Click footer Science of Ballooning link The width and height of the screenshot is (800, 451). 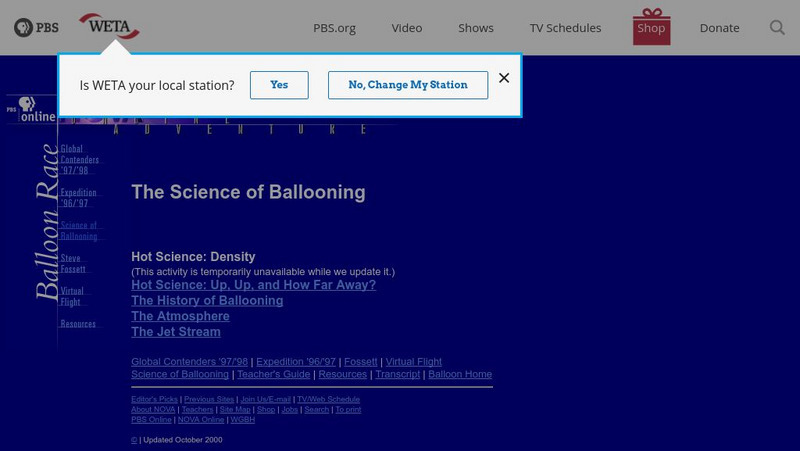click(180, 374)
